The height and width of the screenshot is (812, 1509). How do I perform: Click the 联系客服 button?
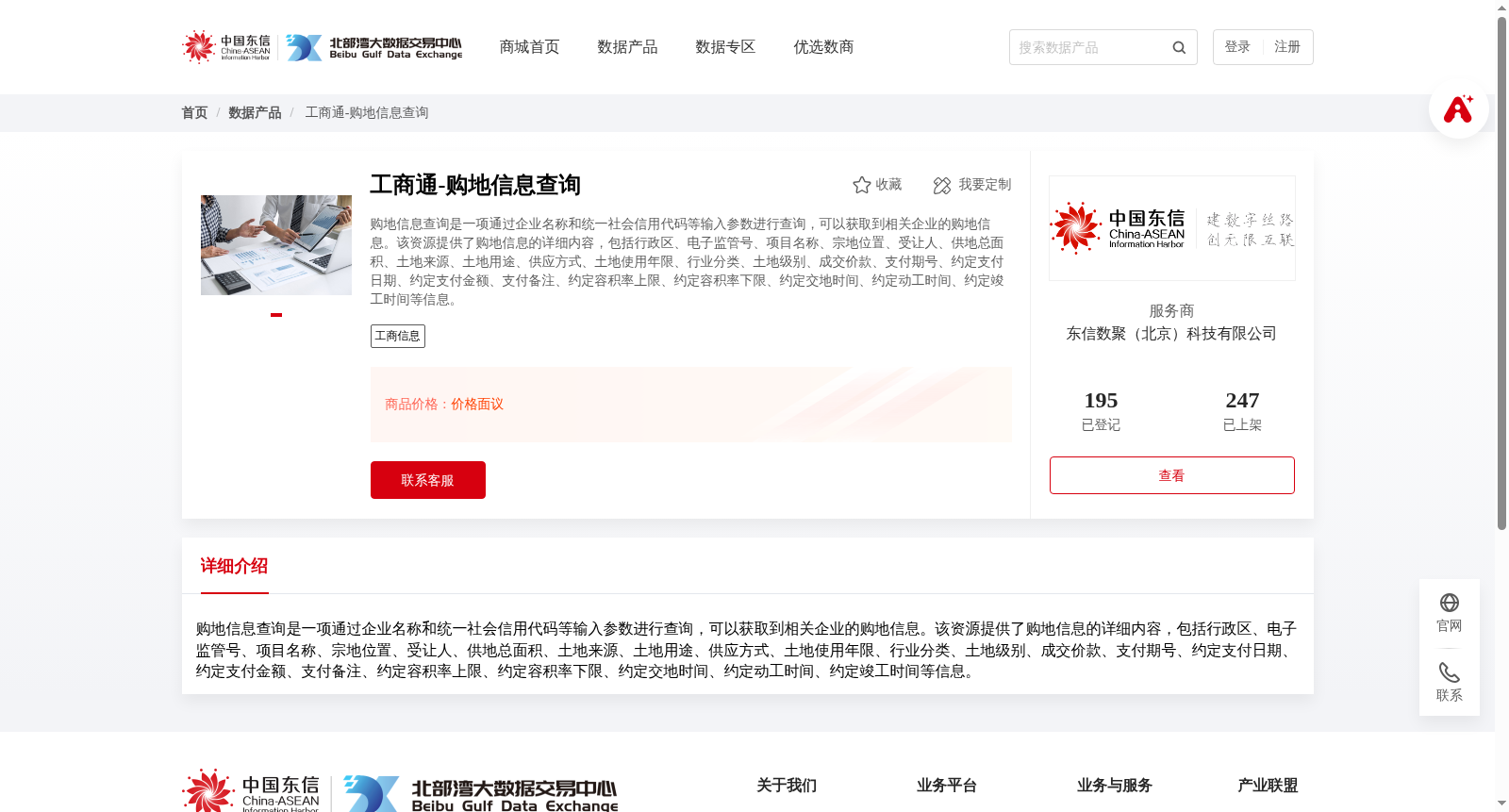pyautogui.click(x=428, y=480)
